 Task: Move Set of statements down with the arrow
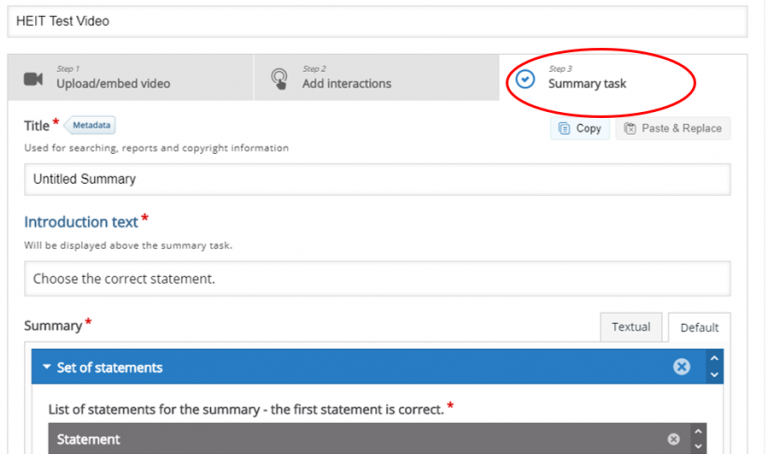pyautogui.click(x=714, y=375)
